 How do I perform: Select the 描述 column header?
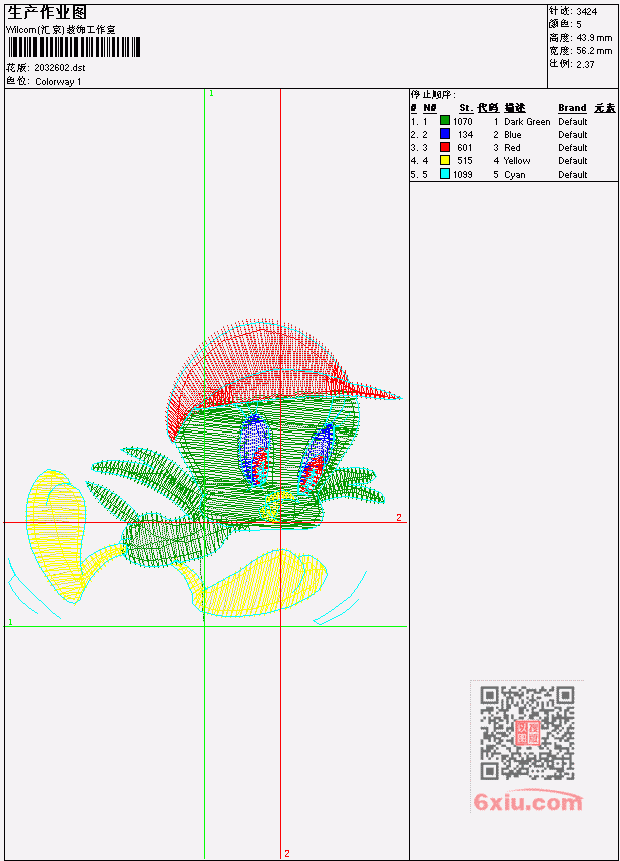[515, 108]
